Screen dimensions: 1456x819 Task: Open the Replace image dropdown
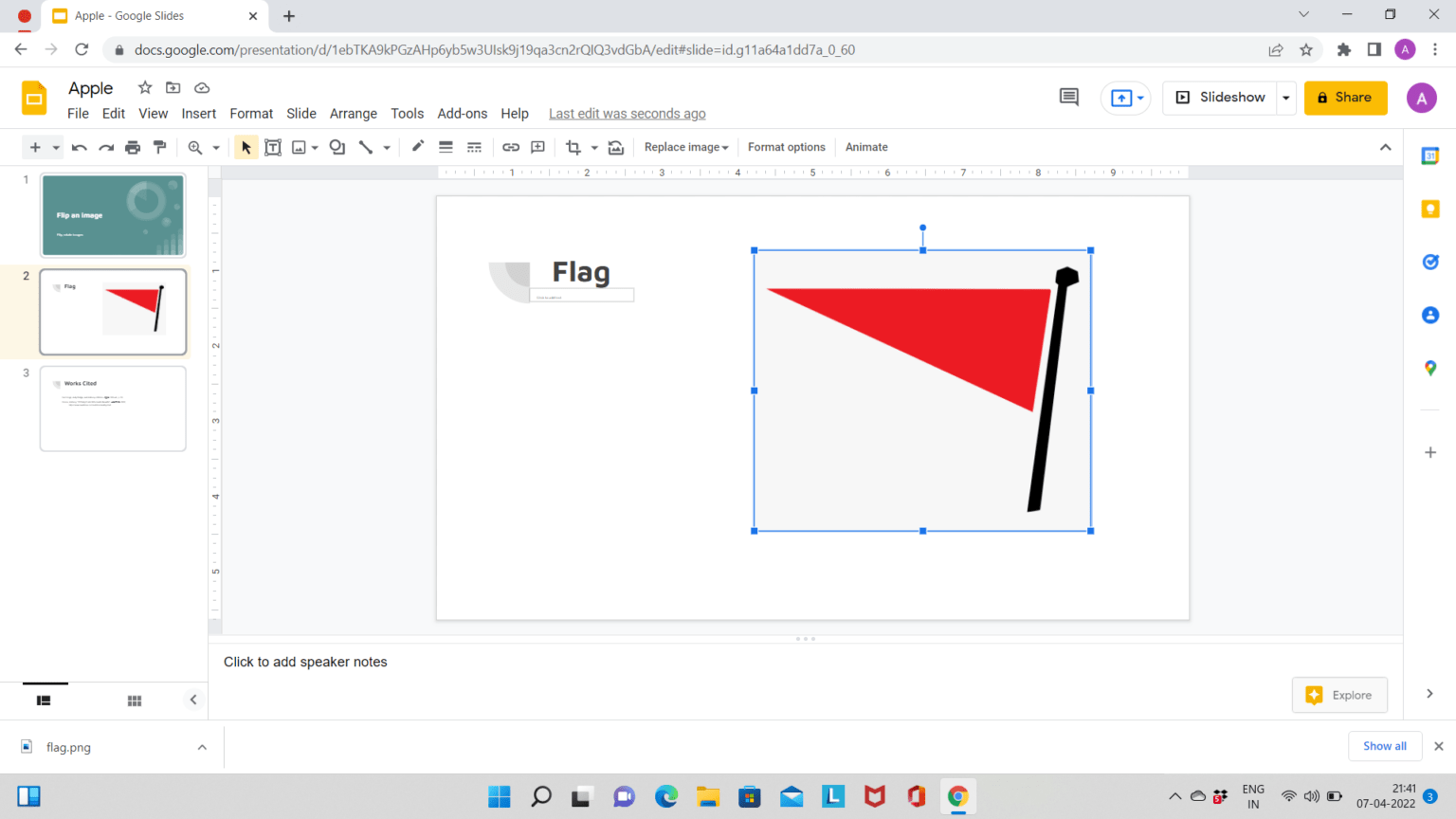pyautogui.click(x=685, y=147)
